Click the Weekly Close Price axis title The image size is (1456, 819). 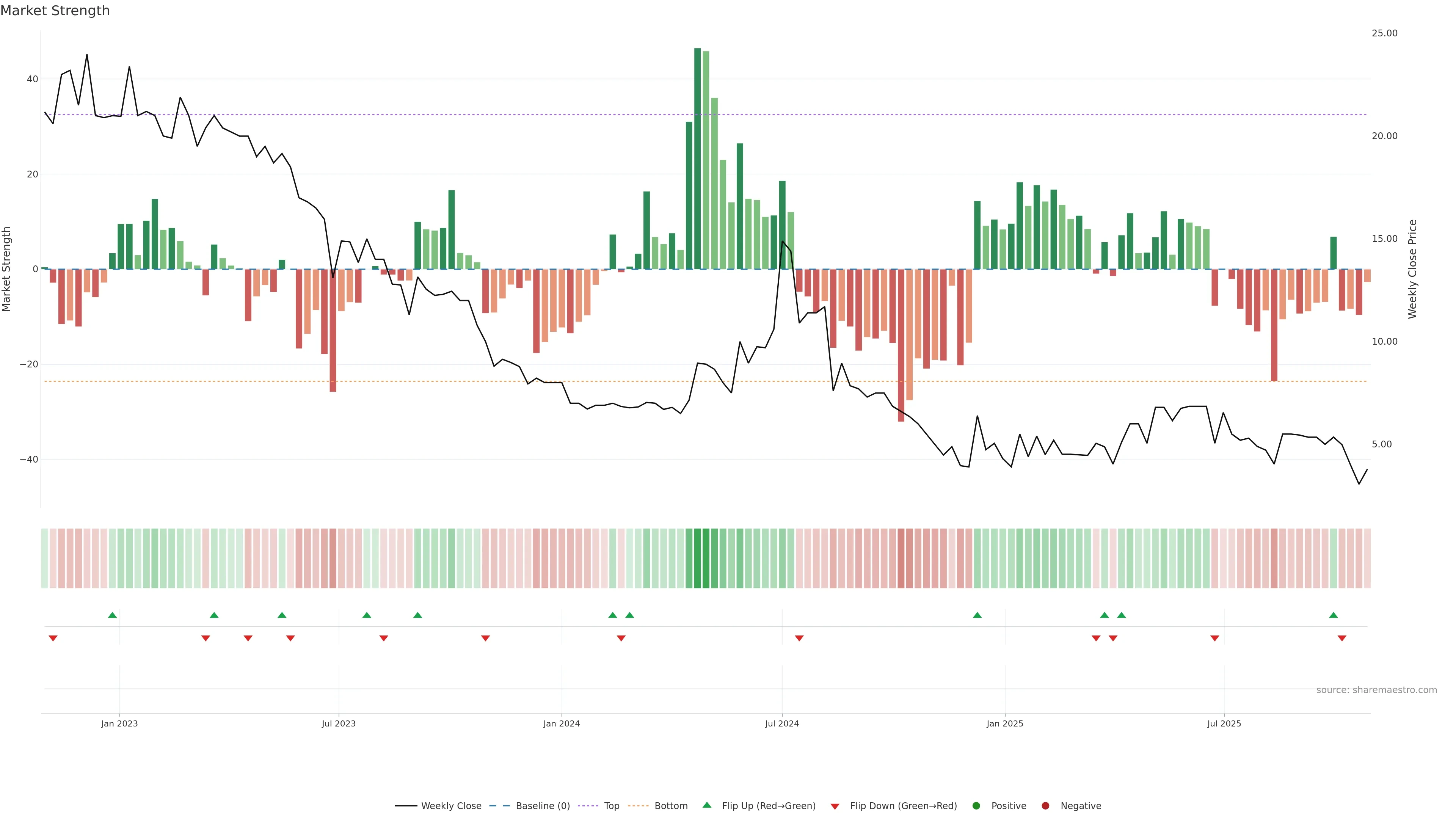1412,269
